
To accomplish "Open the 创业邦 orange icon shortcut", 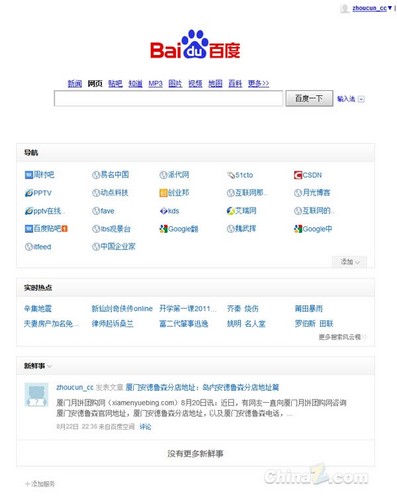I will 163,193.
